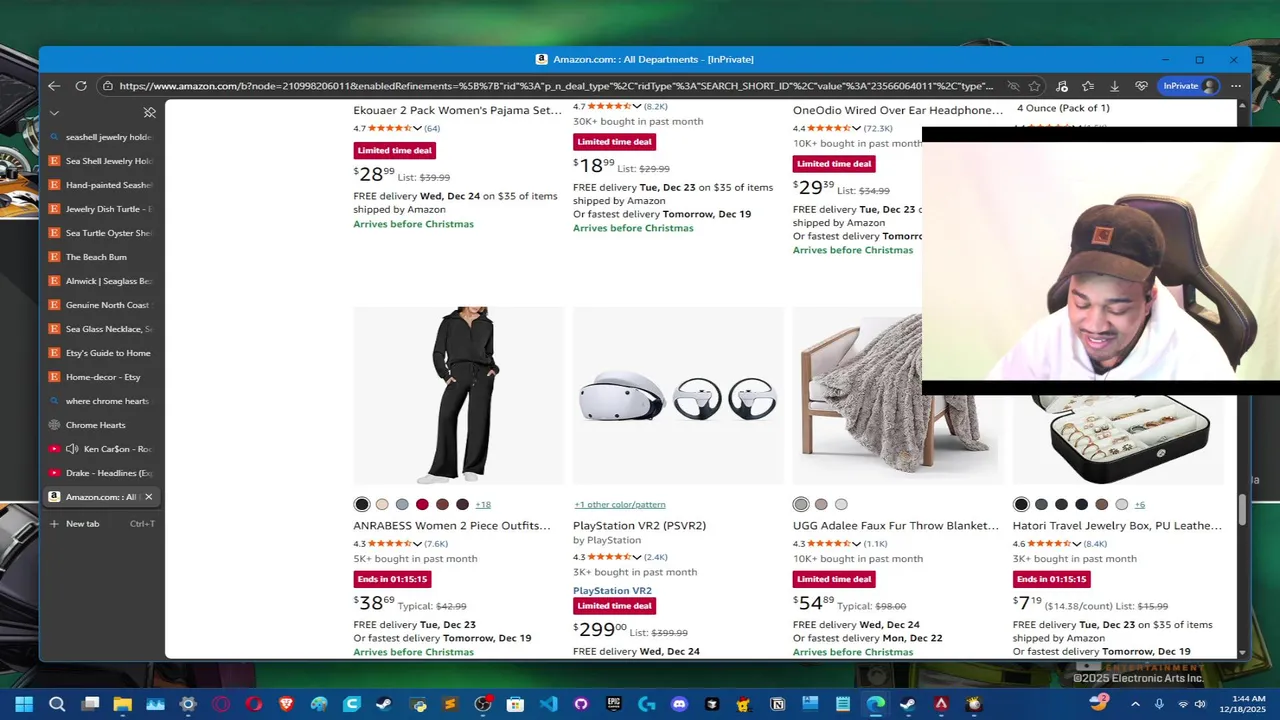The width and height of the screenshot is (1280, 720).
Task: Switch to the Jewelry Dish Turtle tab
Action: 100,209
